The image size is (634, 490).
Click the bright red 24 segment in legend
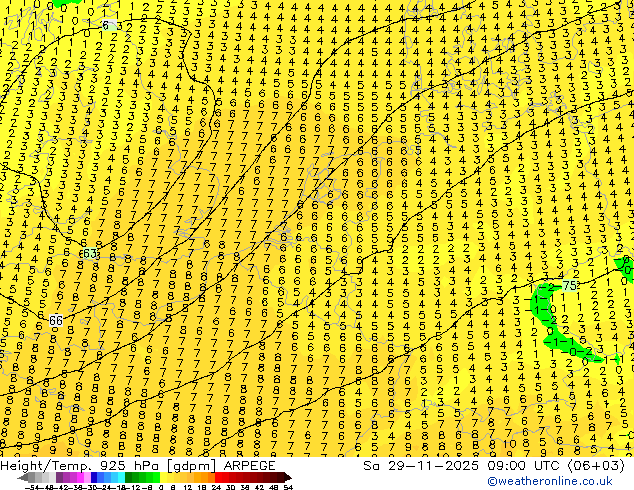(x=218, y=478)
